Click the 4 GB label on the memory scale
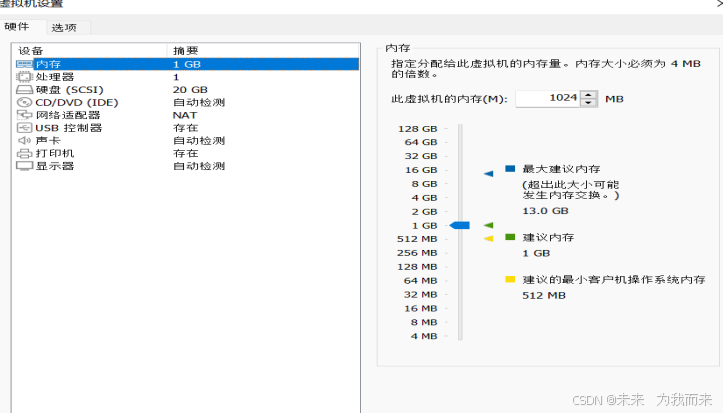This screenshot has width=723, height=413. (424, 198)
